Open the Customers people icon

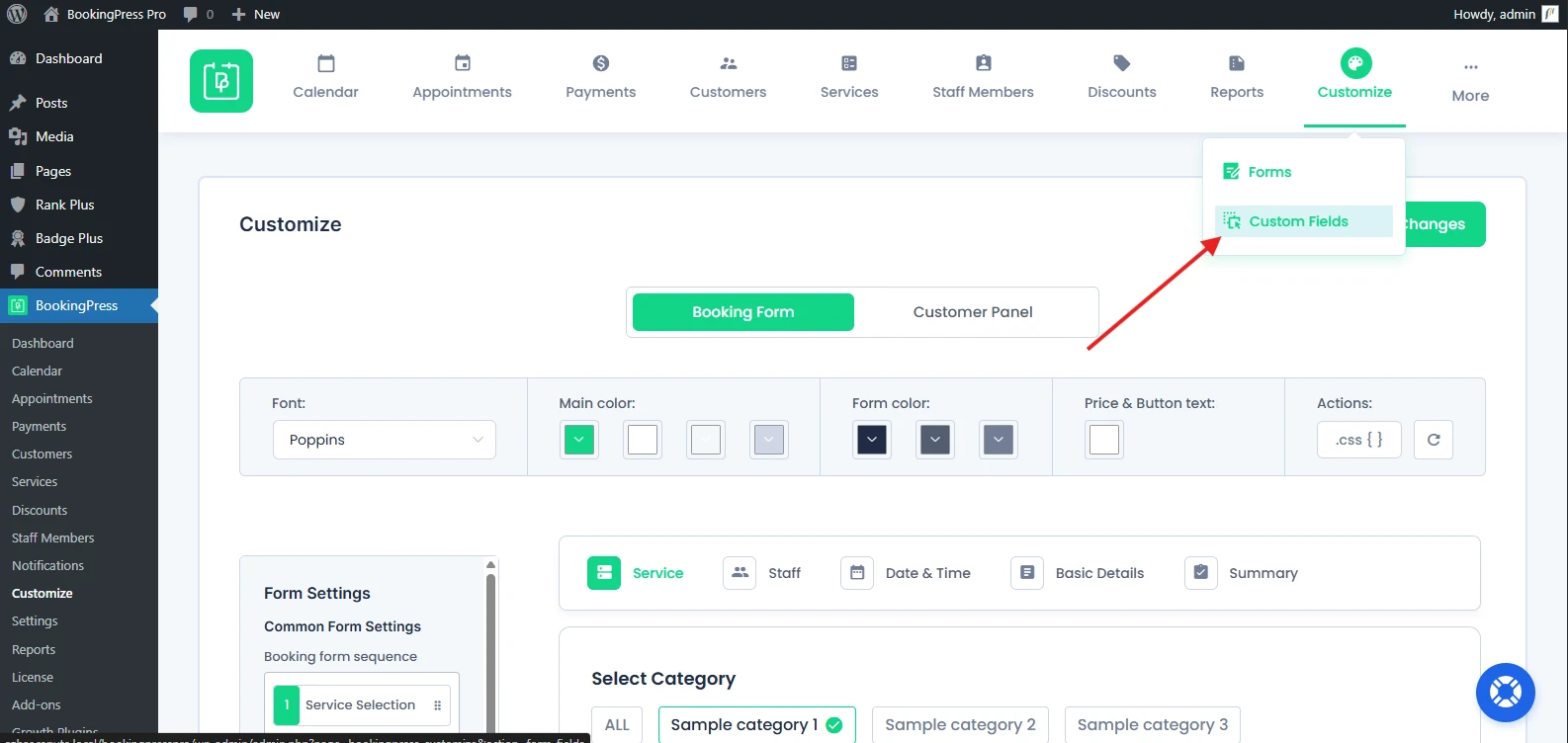(729, 63)
